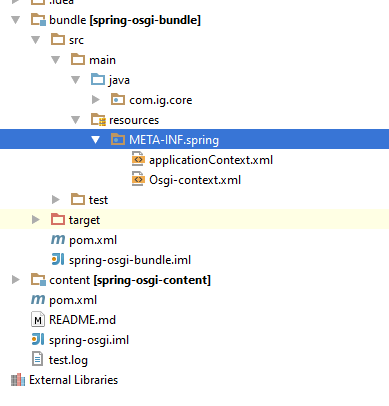Collapse the resources folder arrow
Image resolution: width=389 pixels, height=406 pixels.
[76, 120]
